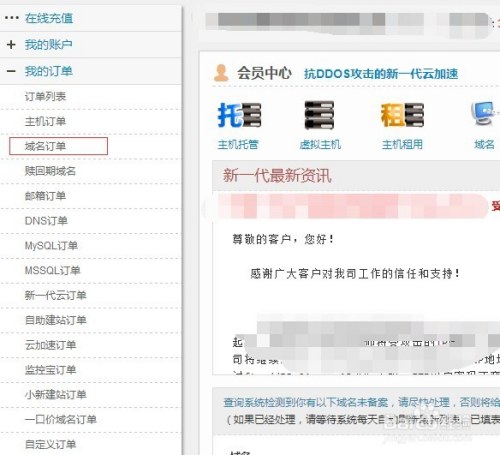
Task: Open the 抗DDOS攻击的新一代云加速 link
Action: point(381,74)
